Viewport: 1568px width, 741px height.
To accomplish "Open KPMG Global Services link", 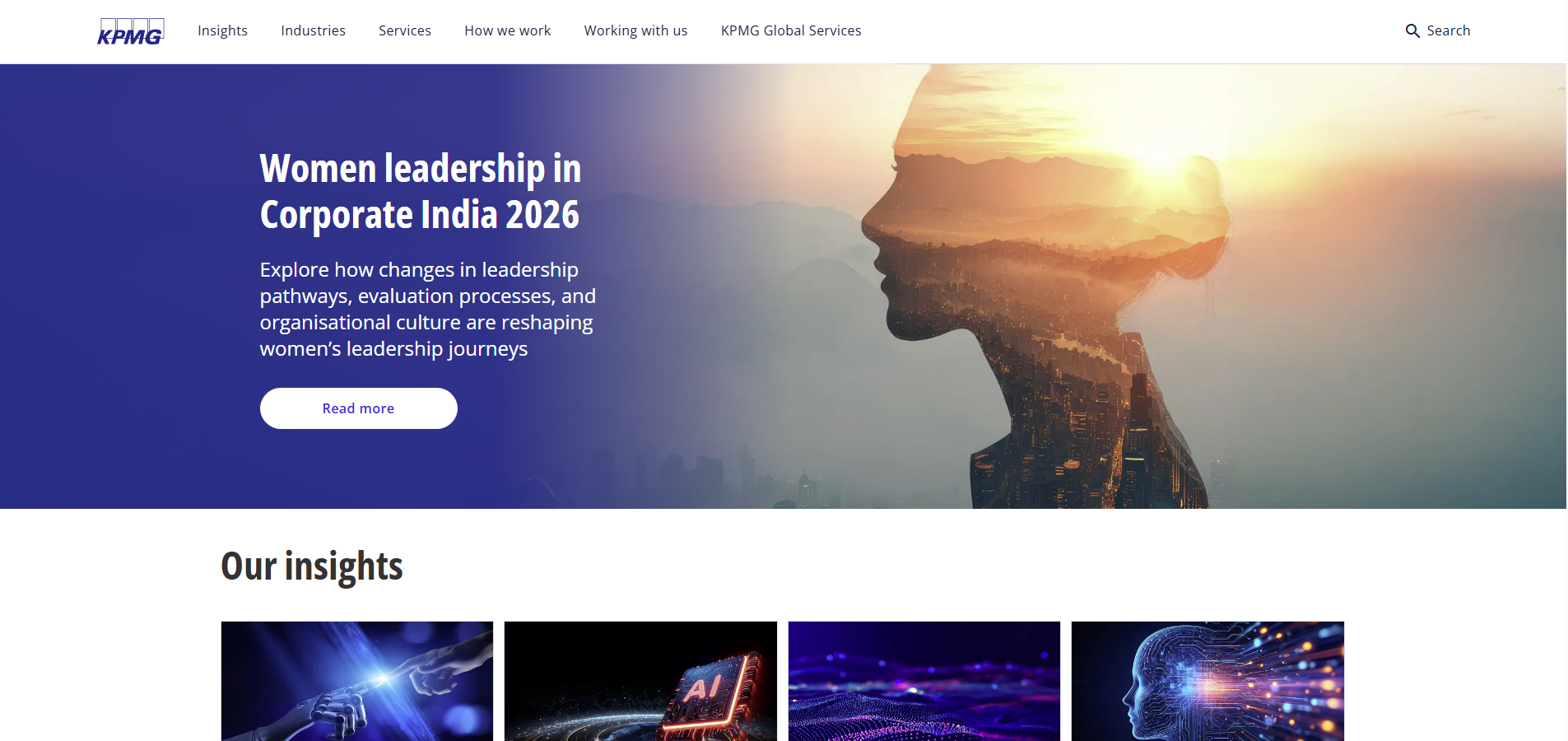I will (x=791, y=30).
